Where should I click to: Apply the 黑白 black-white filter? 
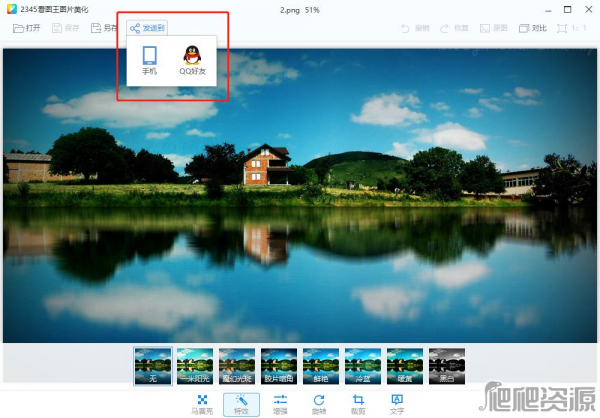tap(446, 365)
